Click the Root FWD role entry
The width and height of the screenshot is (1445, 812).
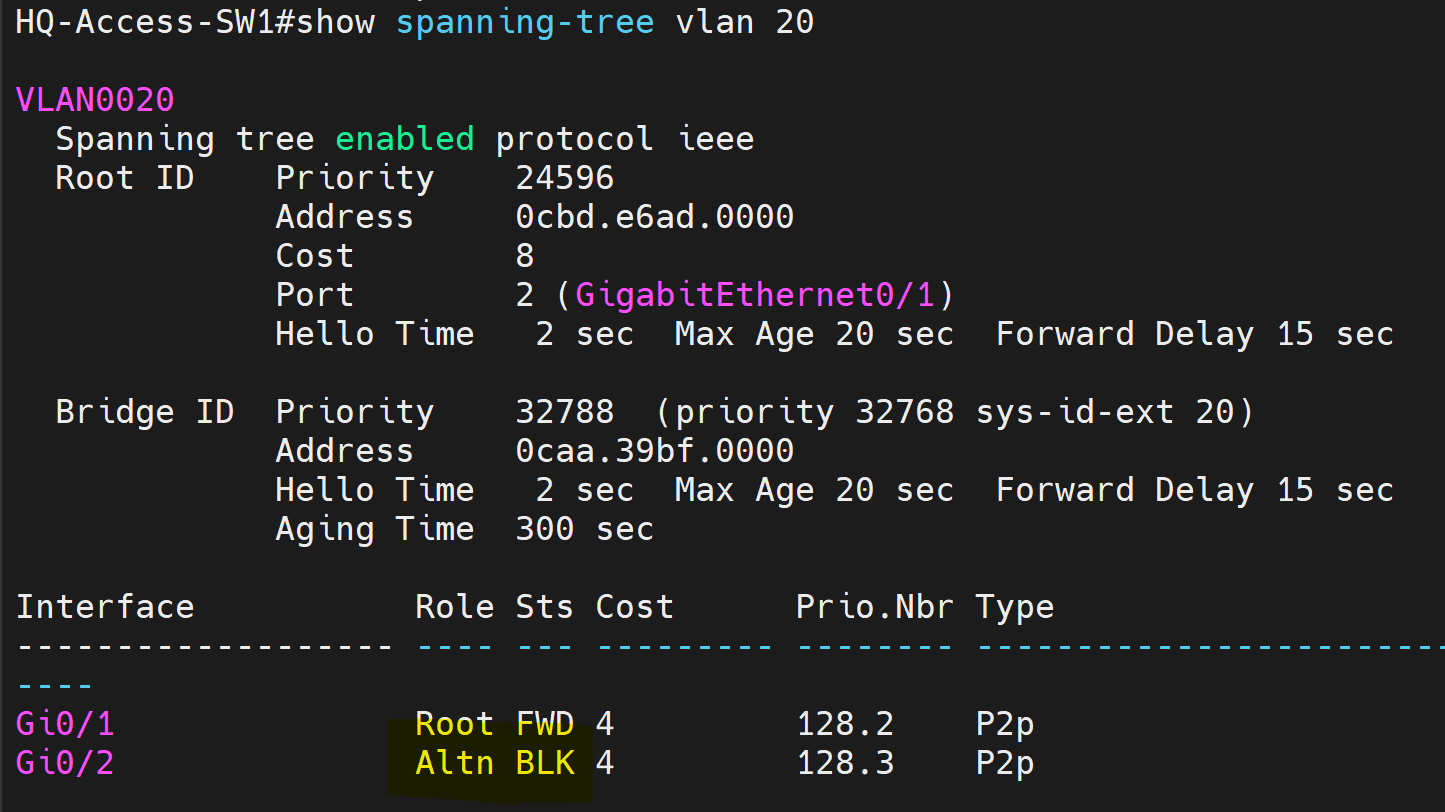[495, 724]
